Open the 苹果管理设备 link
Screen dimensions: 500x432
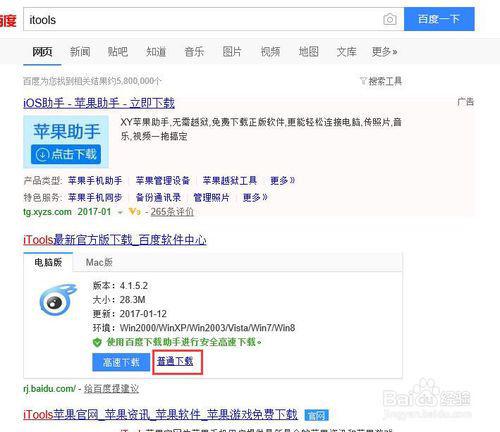[163, 181]
